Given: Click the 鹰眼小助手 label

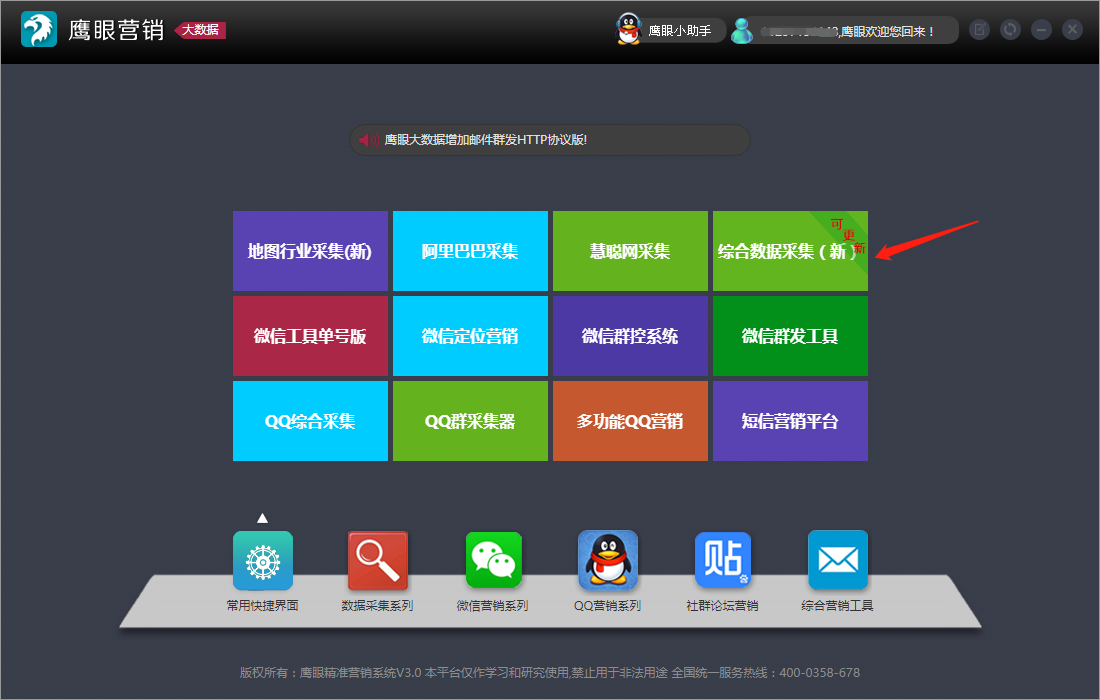Looking at the screenshot, I should pyautogui.click(x=679, y=31).
